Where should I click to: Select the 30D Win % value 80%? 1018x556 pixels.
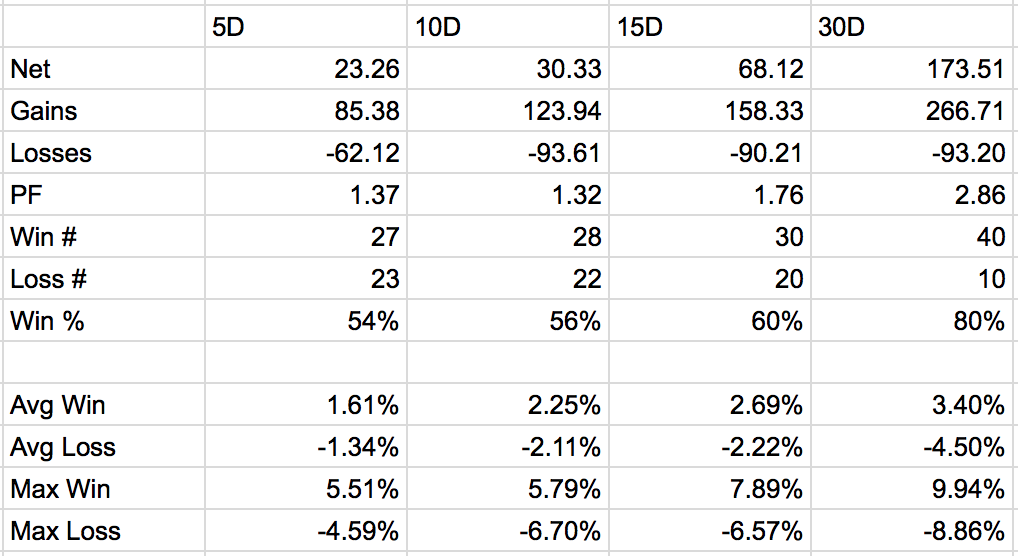click(x=912, y=320)
